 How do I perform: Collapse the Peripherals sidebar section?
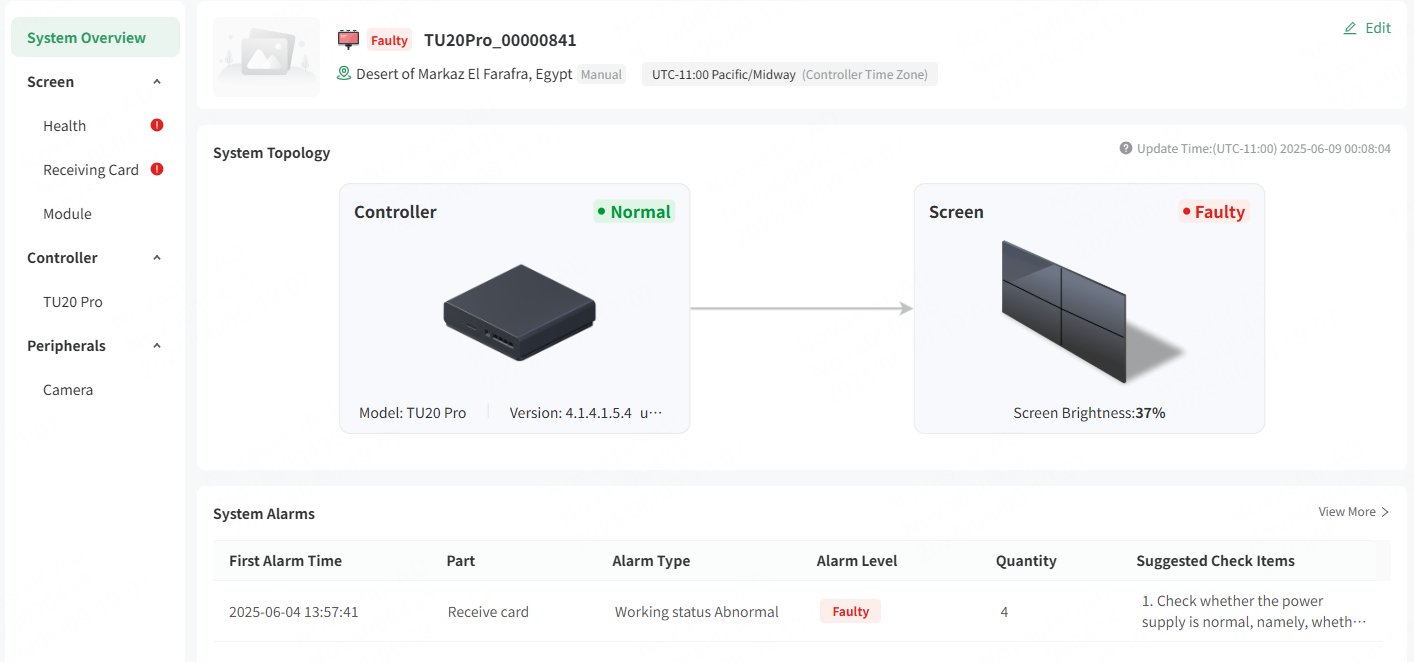tap(157, 346)
